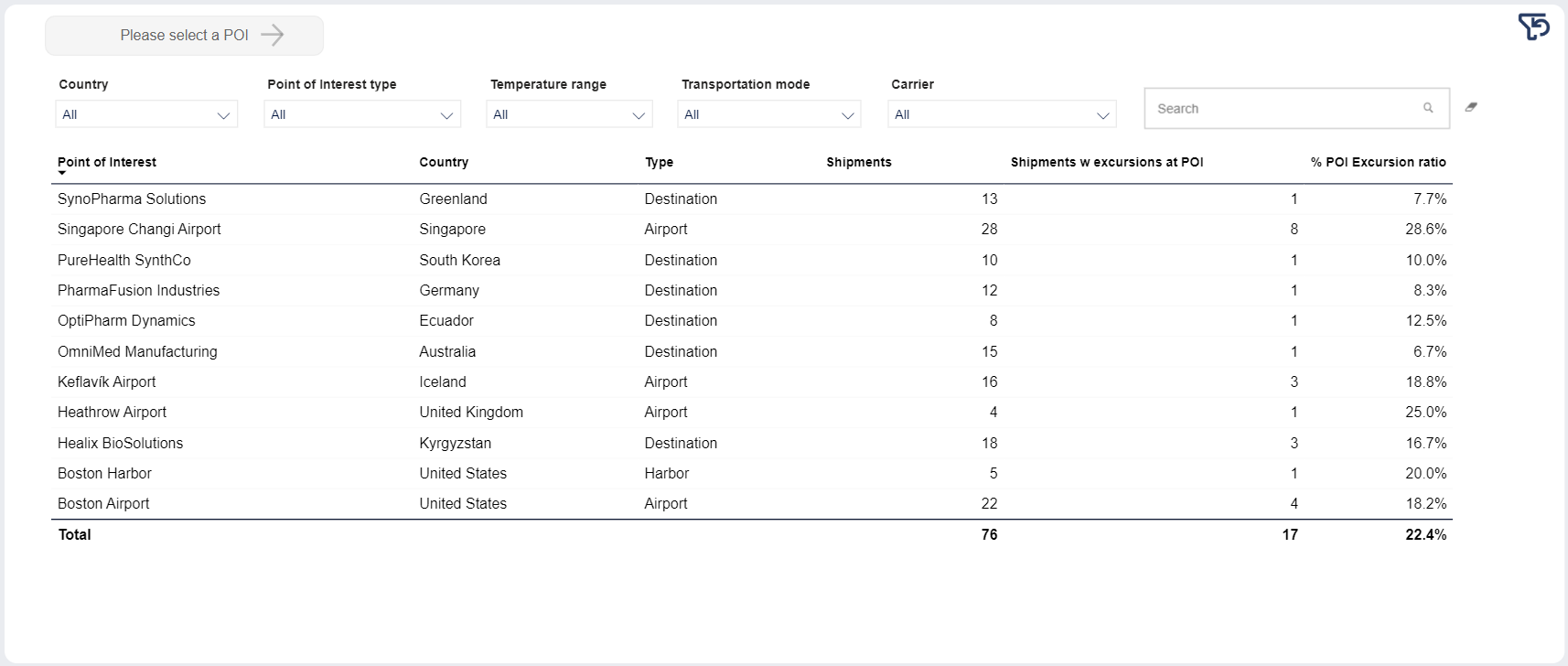Click the Greenland country cell
The width and height of the screenshot is (1568, 666).
pyautogui.click(x=453, y=199)
